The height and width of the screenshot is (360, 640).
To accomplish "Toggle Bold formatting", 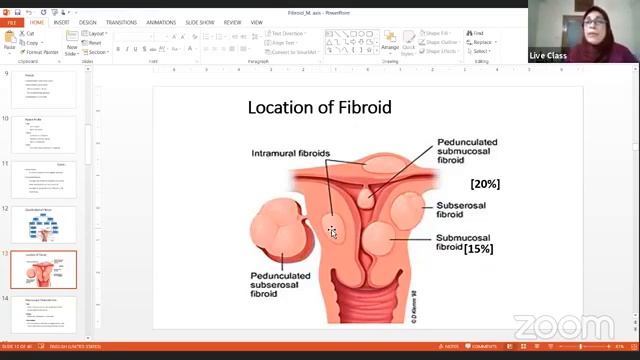I will pyautogui.click(x=118, y=49).
